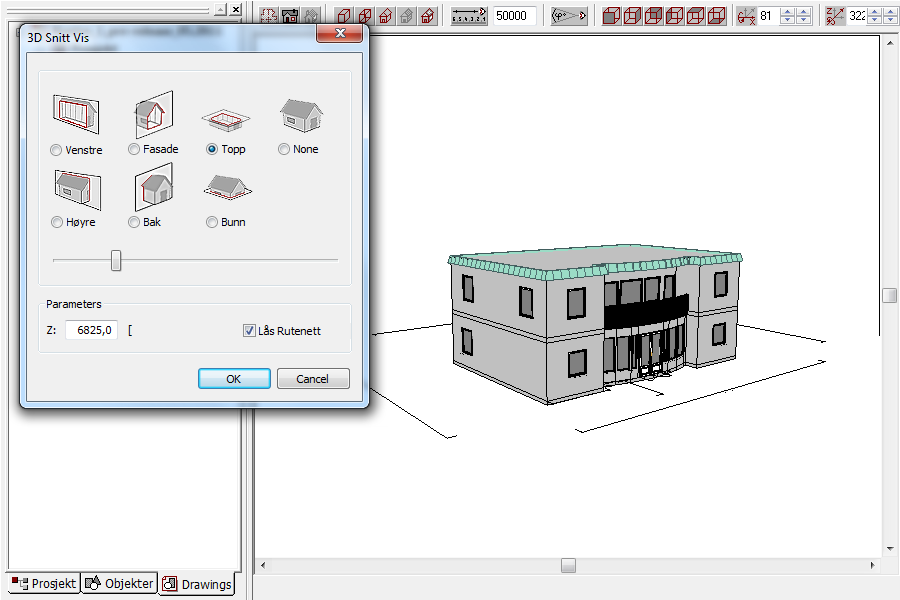Click the 81 rotation value field

click(x=769, y=16)
